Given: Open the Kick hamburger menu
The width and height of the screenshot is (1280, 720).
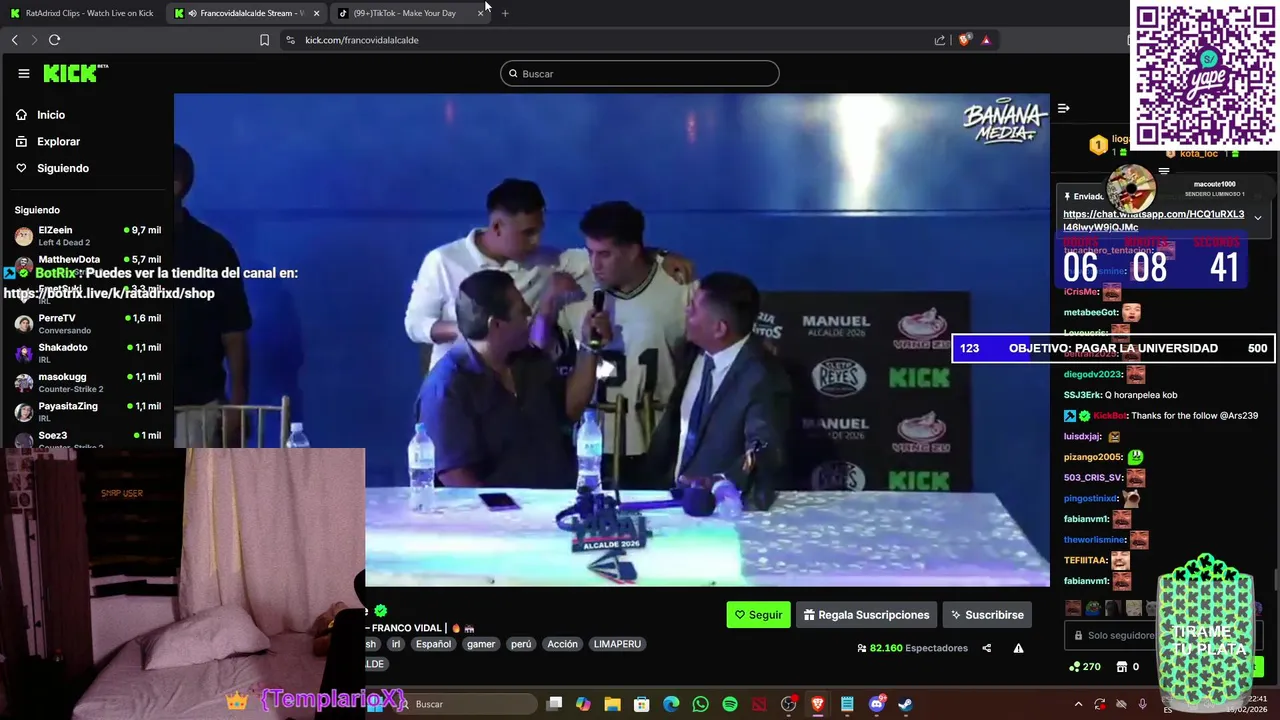Looking at the screenshot, I should tap(23, 73).
